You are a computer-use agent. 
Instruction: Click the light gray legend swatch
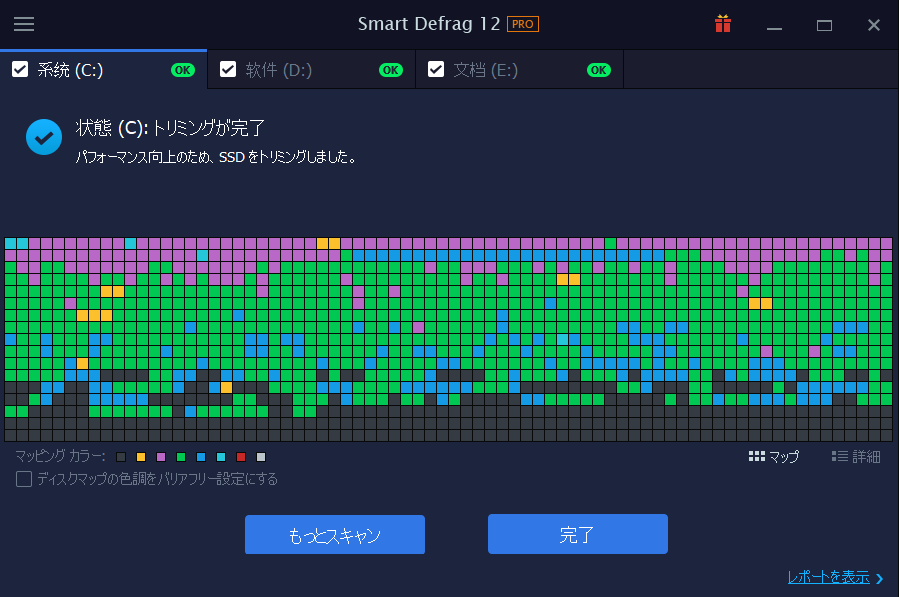coord(261,457)
